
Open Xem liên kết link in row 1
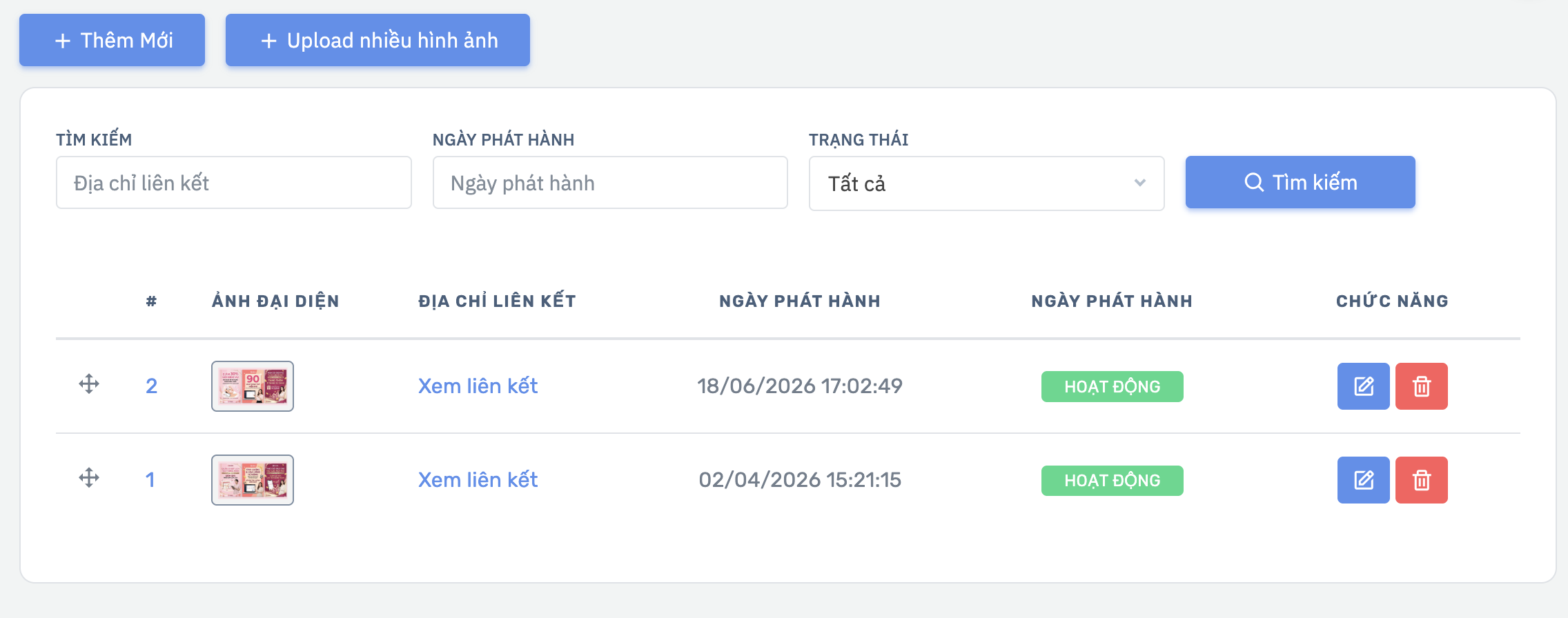(478, 479)
